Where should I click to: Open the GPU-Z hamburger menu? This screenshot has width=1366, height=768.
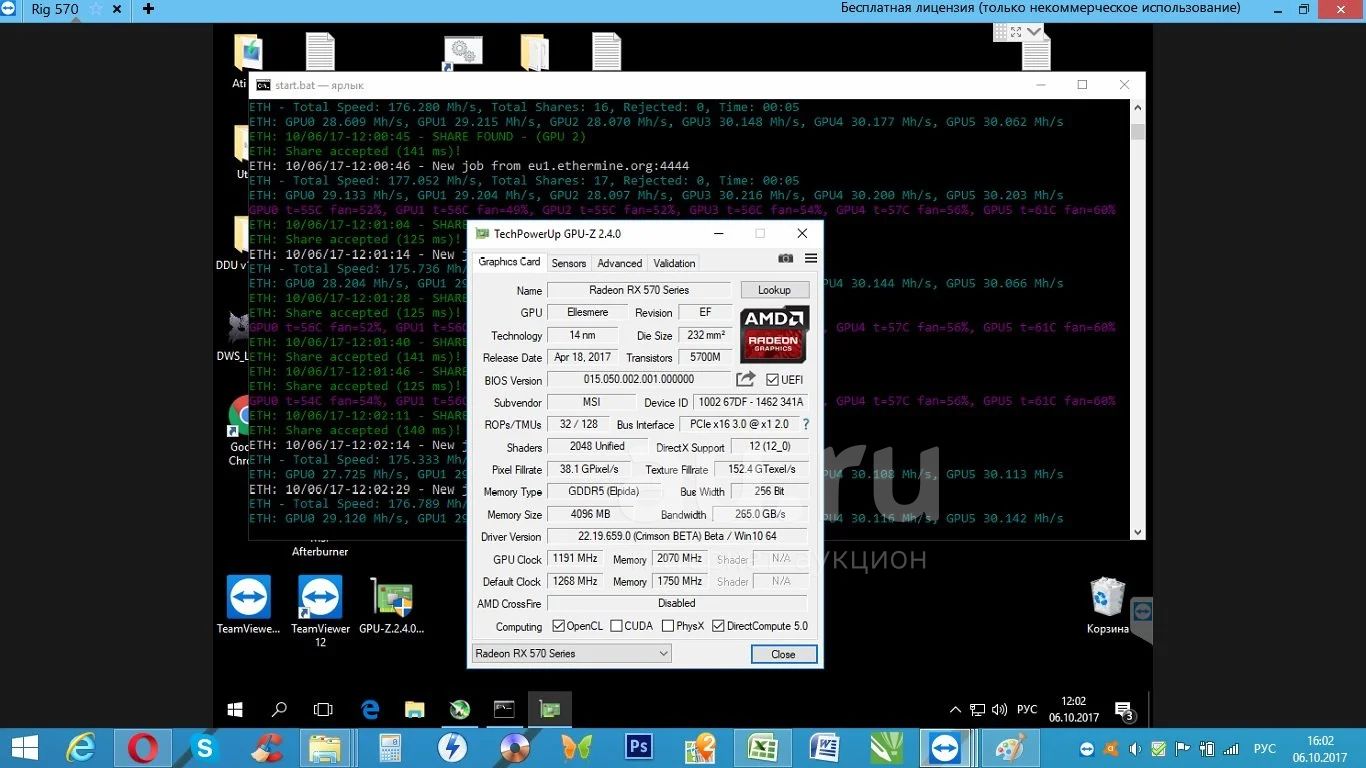tap(811, 258)
